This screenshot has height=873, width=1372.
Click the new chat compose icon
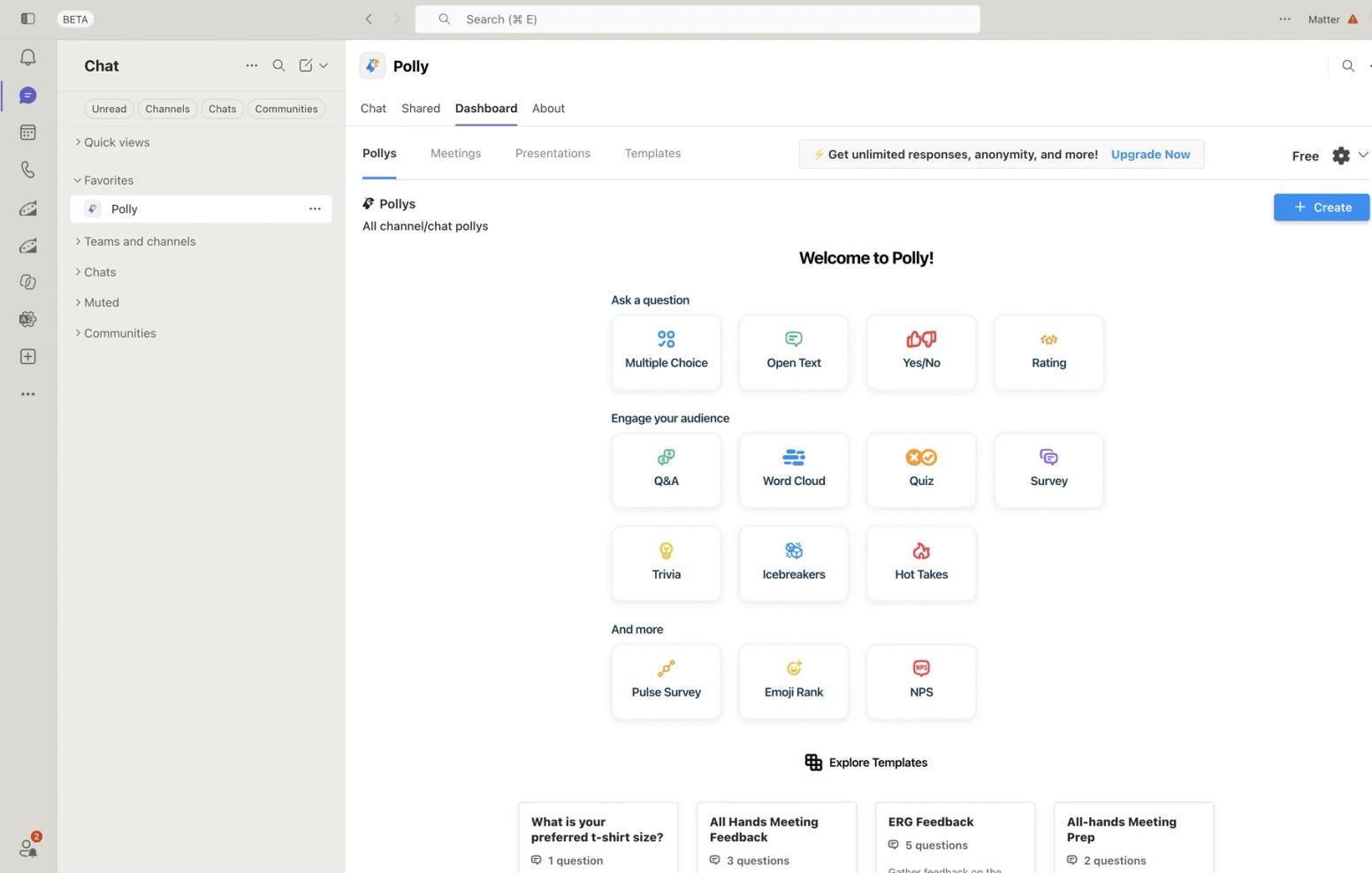click(306, 65)
